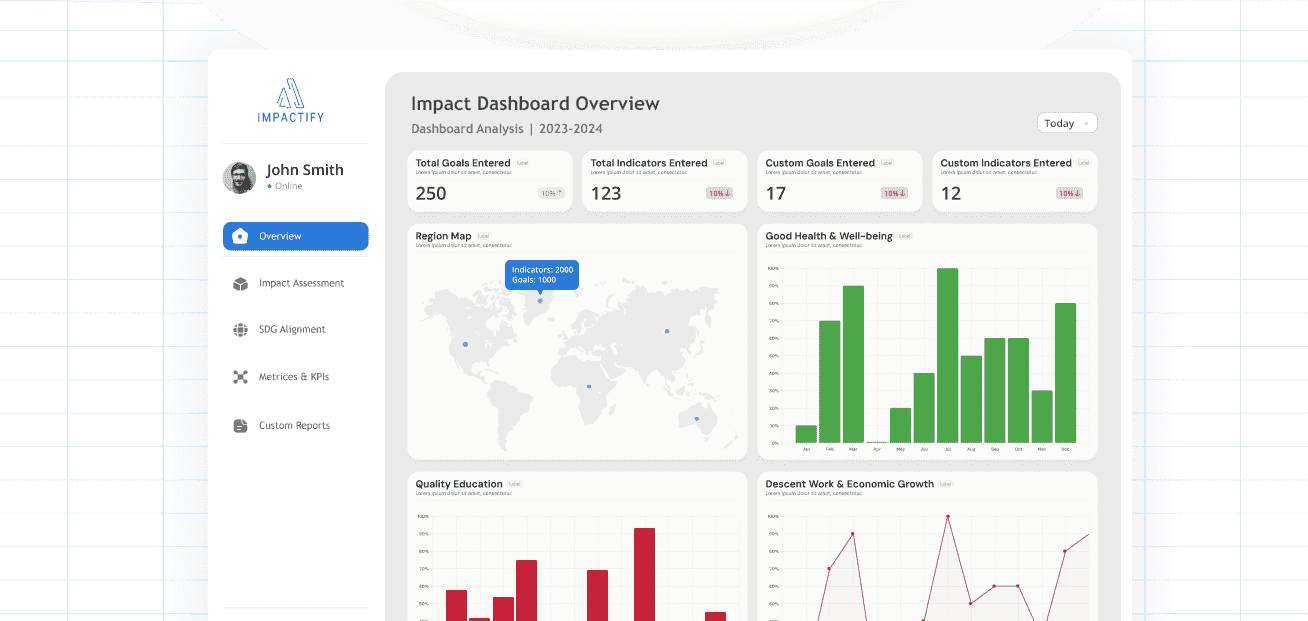Click the Impact Assessment cube icon
1308x621 pixels.
tap(240, 284)
